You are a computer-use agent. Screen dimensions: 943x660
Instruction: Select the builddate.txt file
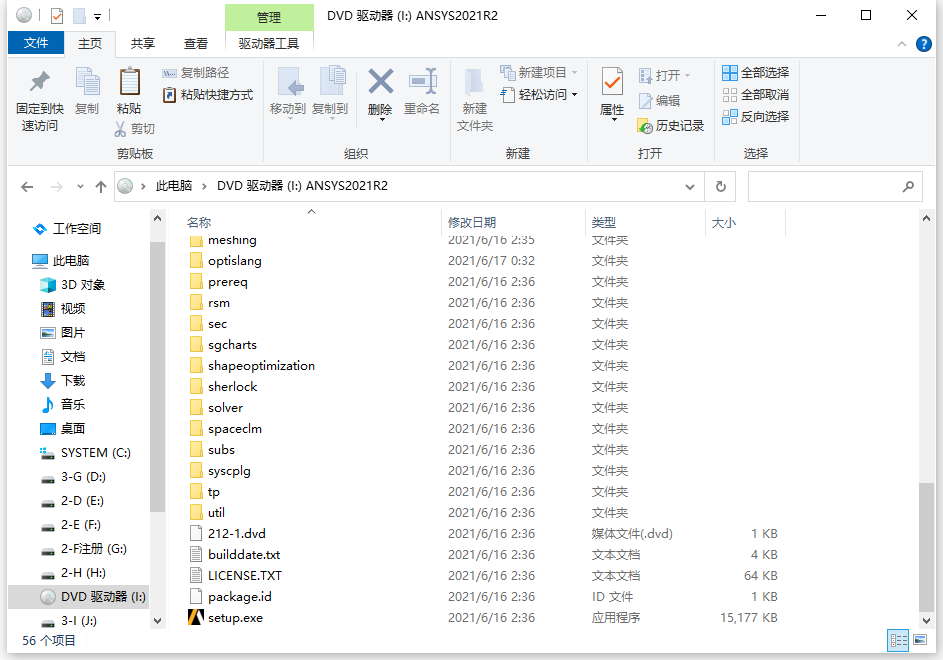[244, 554]
